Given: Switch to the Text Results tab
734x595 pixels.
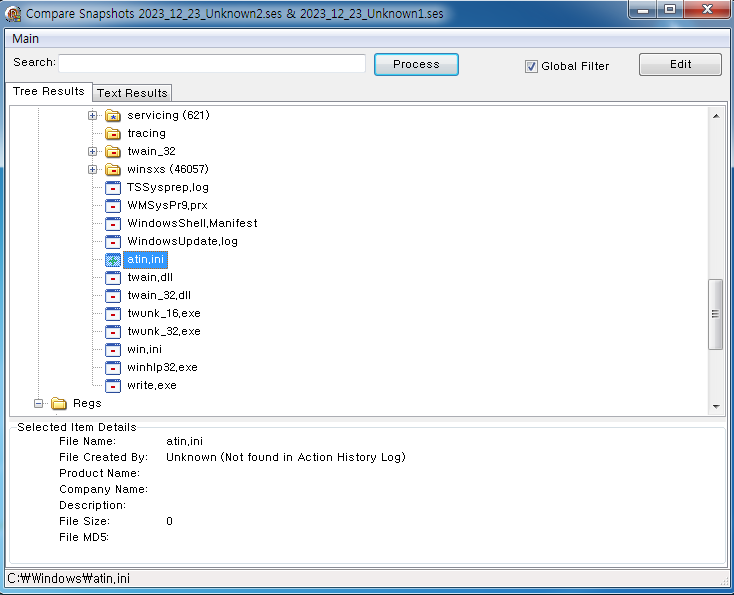Looking at the screenshot, I should click(x=132, y=93).
